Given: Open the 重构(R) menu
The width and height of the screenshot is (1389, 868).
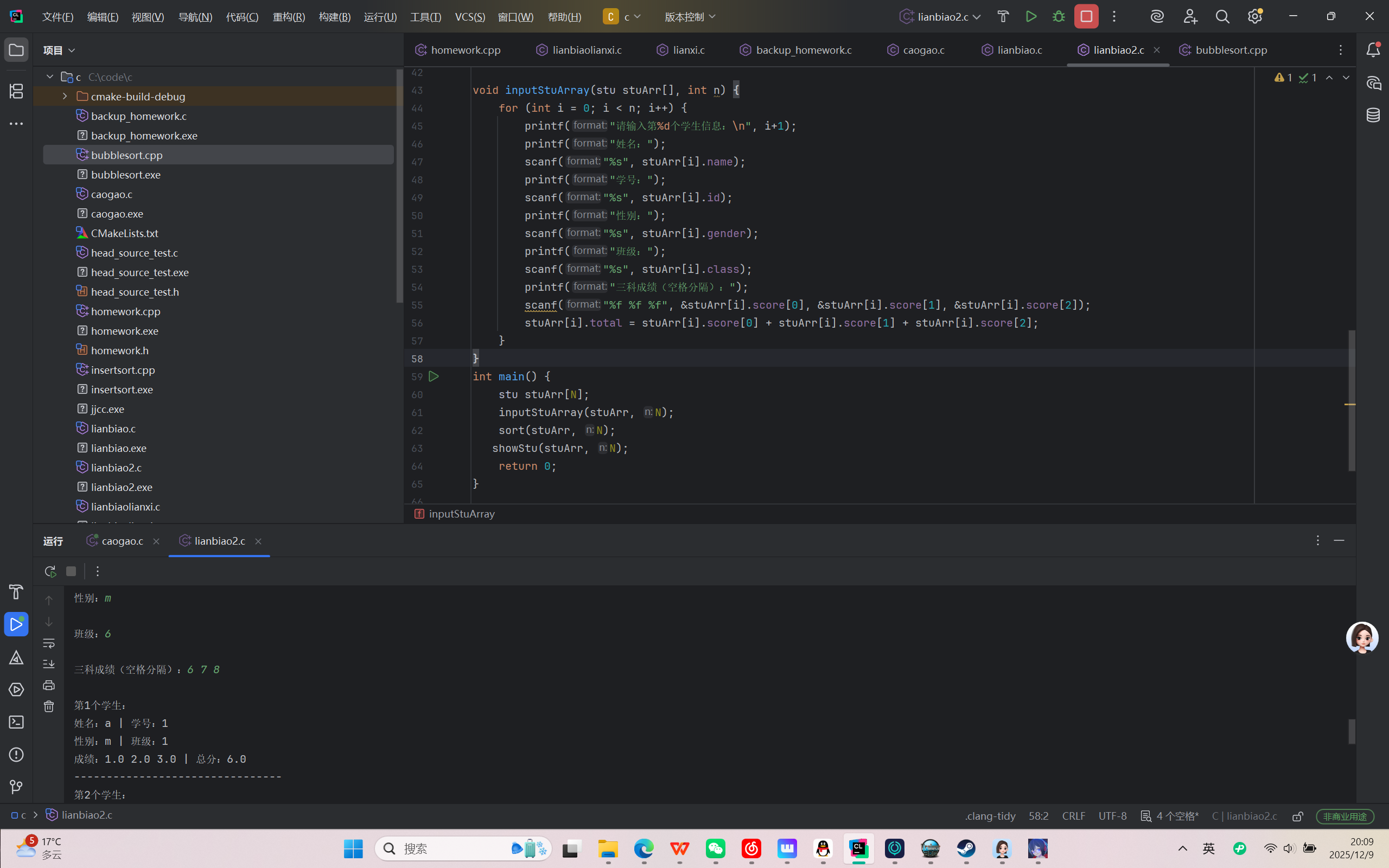Looking at the screenshot, I should coord(289,17).
